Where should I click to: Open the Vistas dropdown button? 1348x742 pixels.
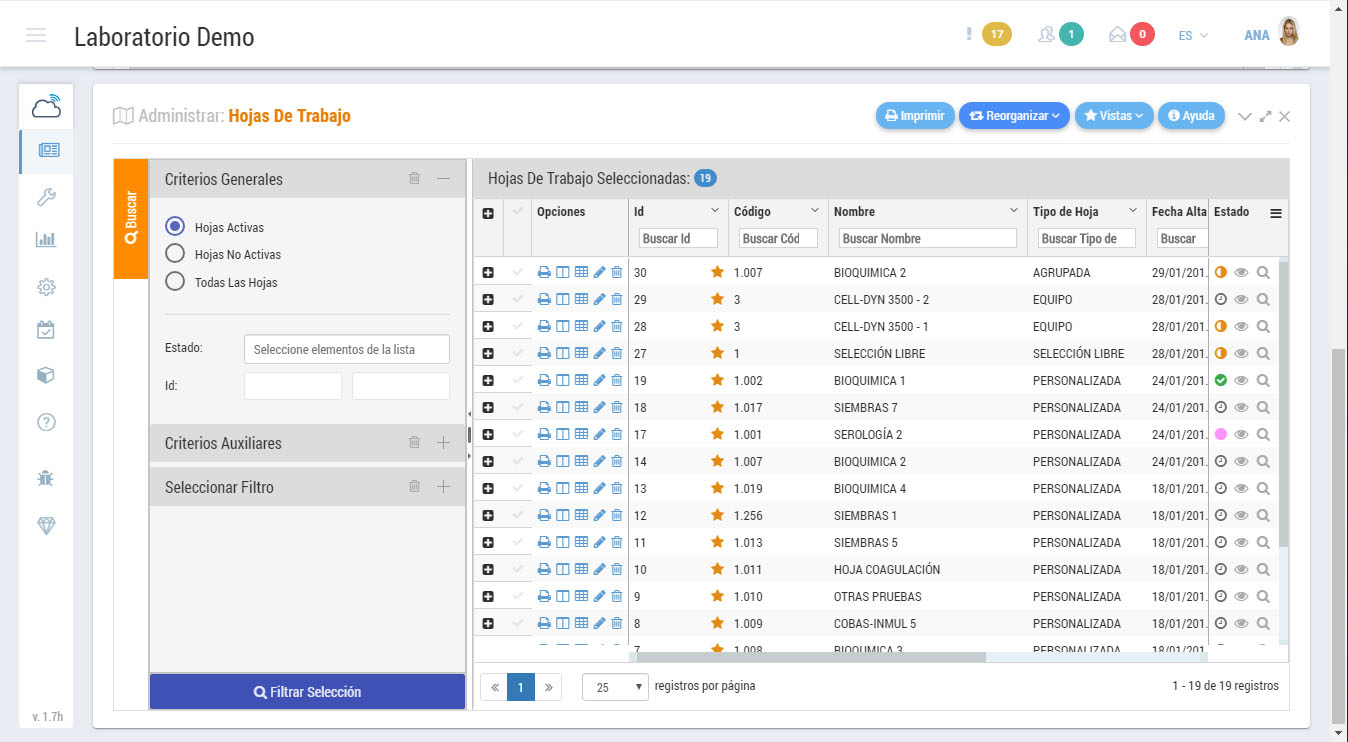click(1114, 116)
